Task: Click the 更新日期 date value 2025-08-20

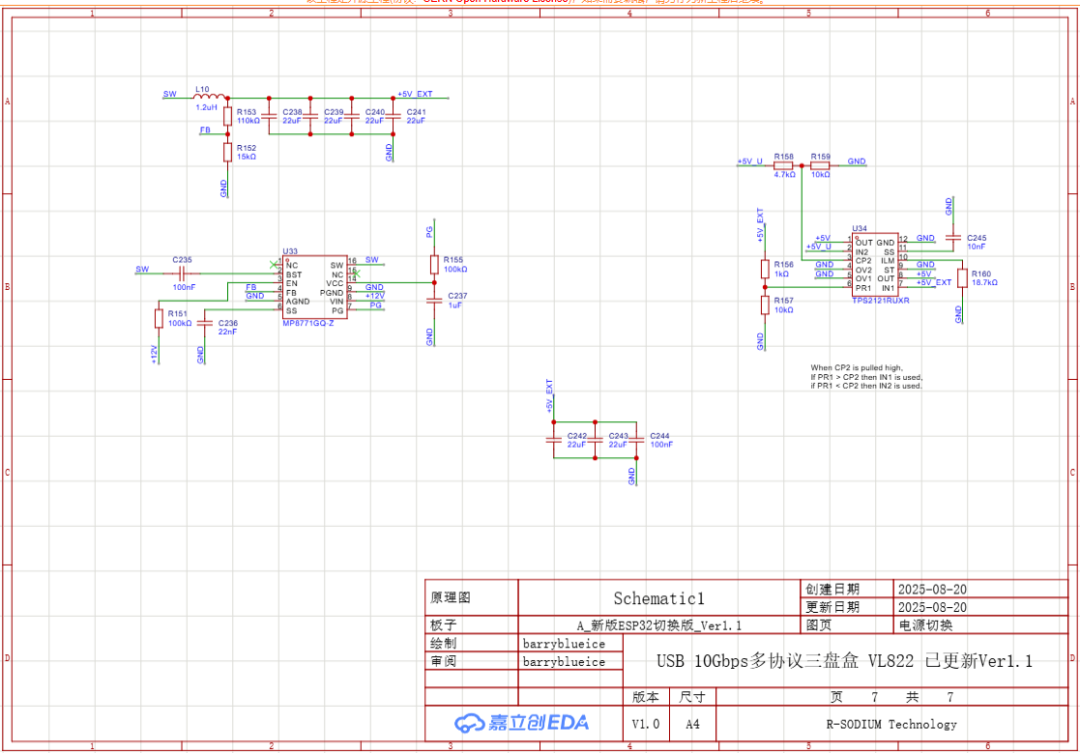Action: [x=932, y=607]
